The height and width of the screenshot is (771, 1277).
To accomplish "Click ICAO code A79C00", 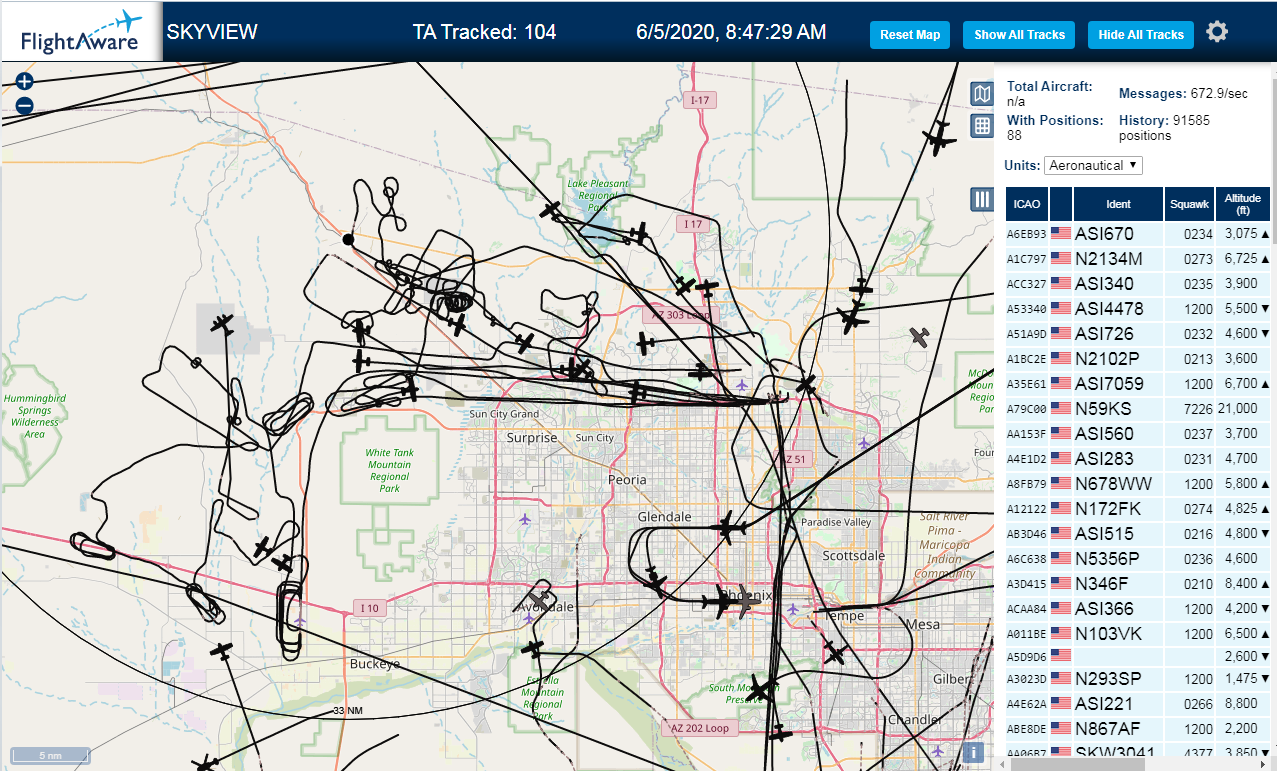I will (x=1026, y=410).
